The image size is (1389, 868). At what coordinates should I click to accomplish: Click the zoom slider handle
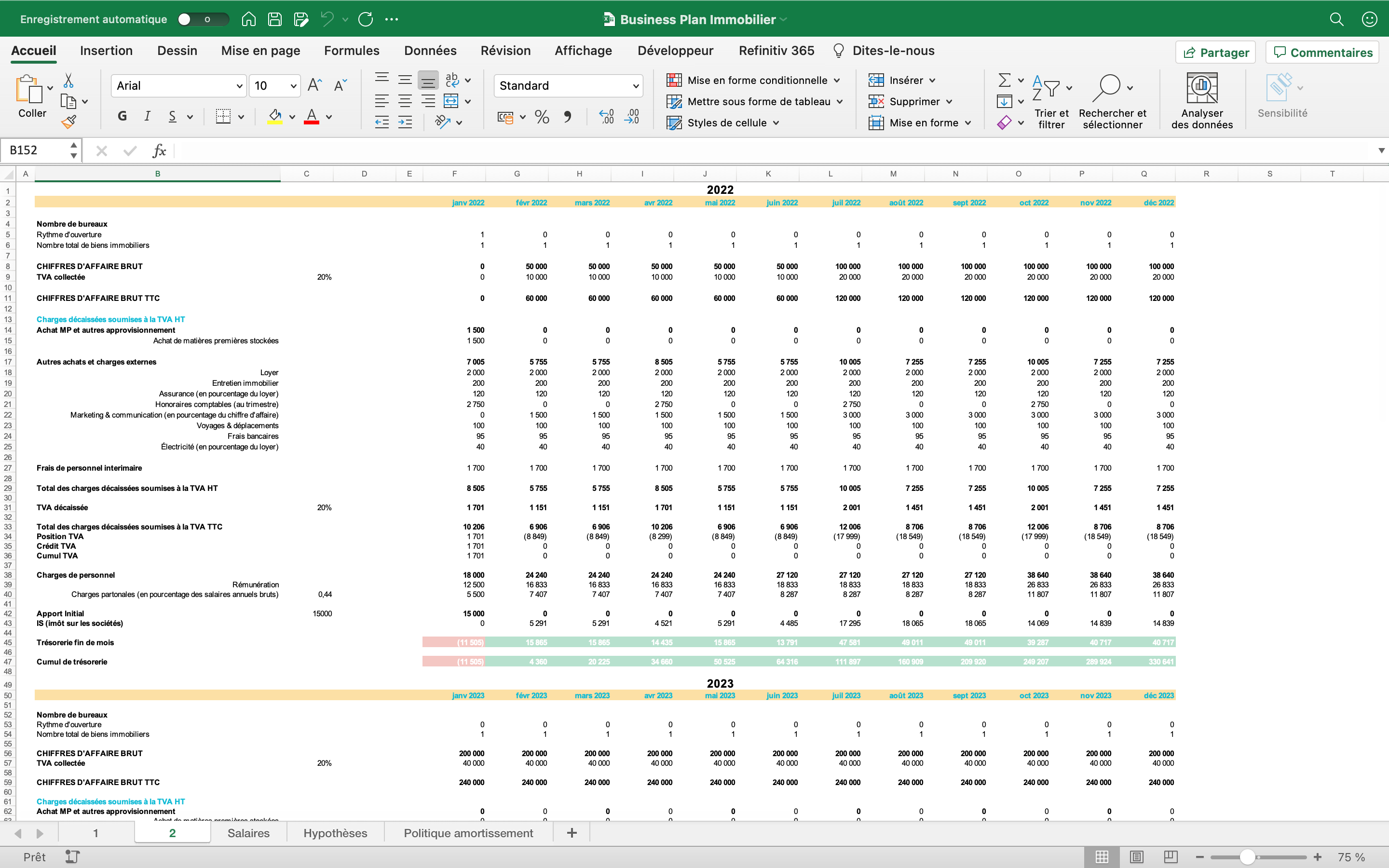1247,856
